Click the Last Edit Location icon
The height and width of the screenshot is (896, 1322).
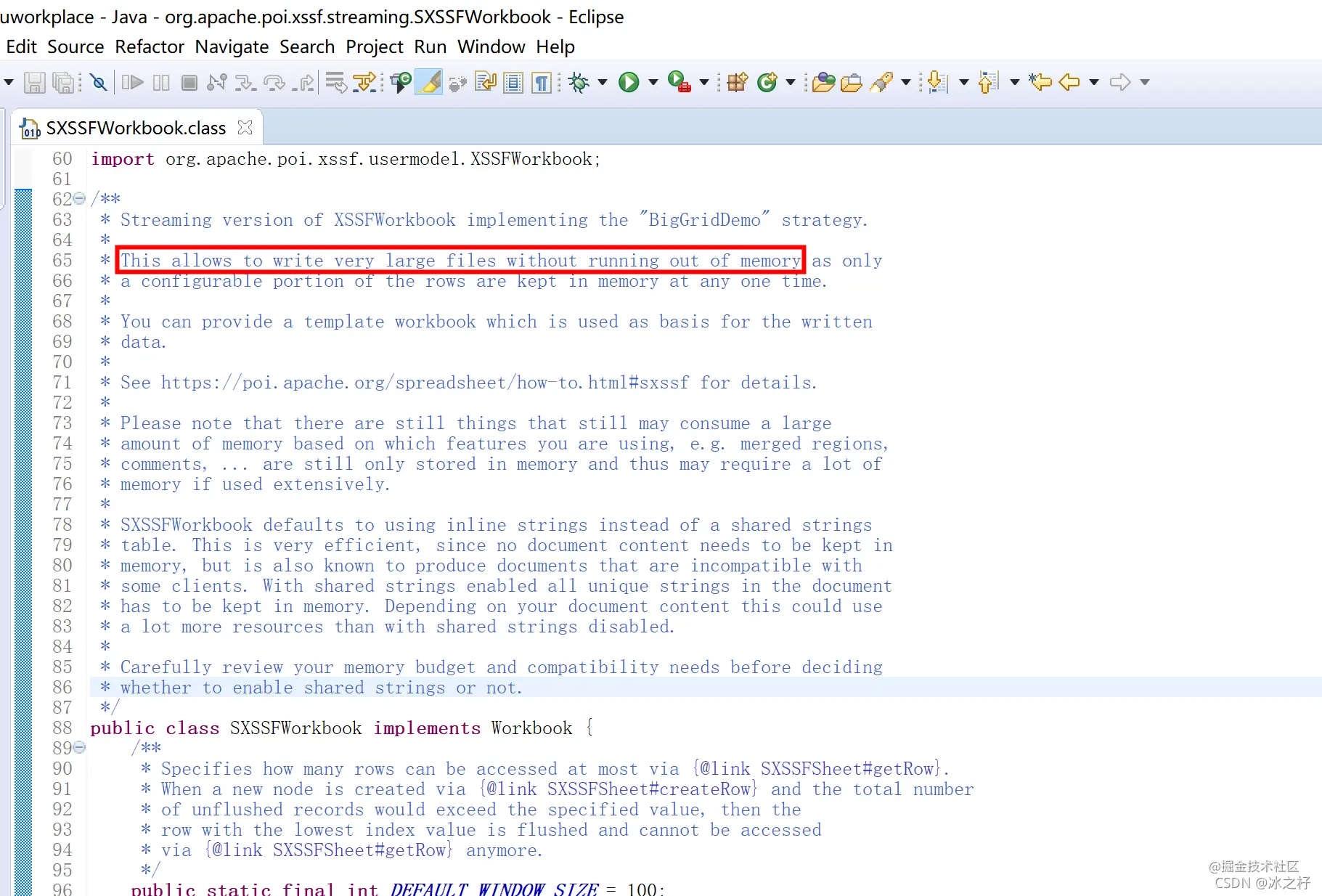pyautogui.click(x=1040, y=82)
